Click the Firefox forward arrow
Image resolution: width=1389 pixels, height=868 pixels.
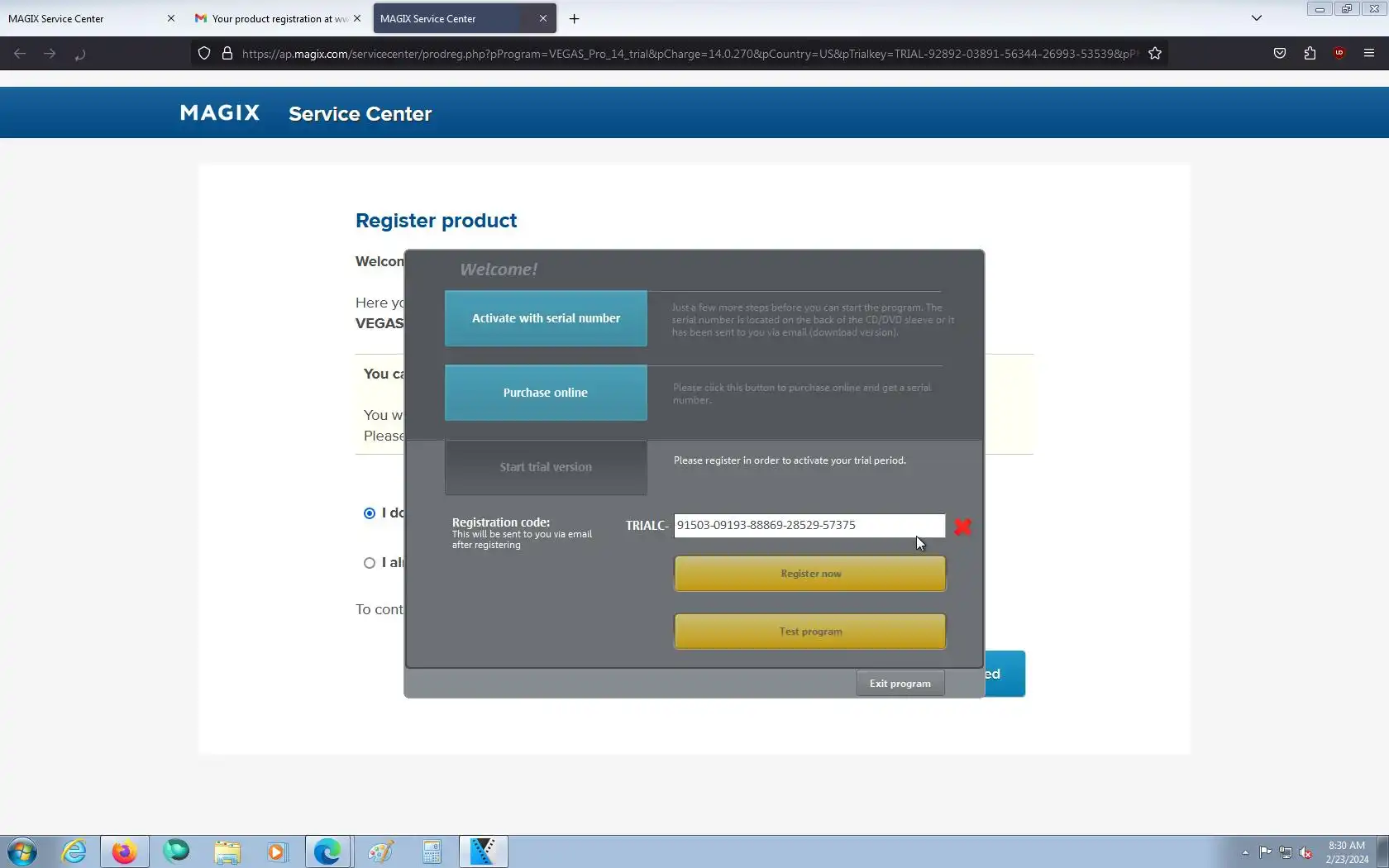pos(50,54)
